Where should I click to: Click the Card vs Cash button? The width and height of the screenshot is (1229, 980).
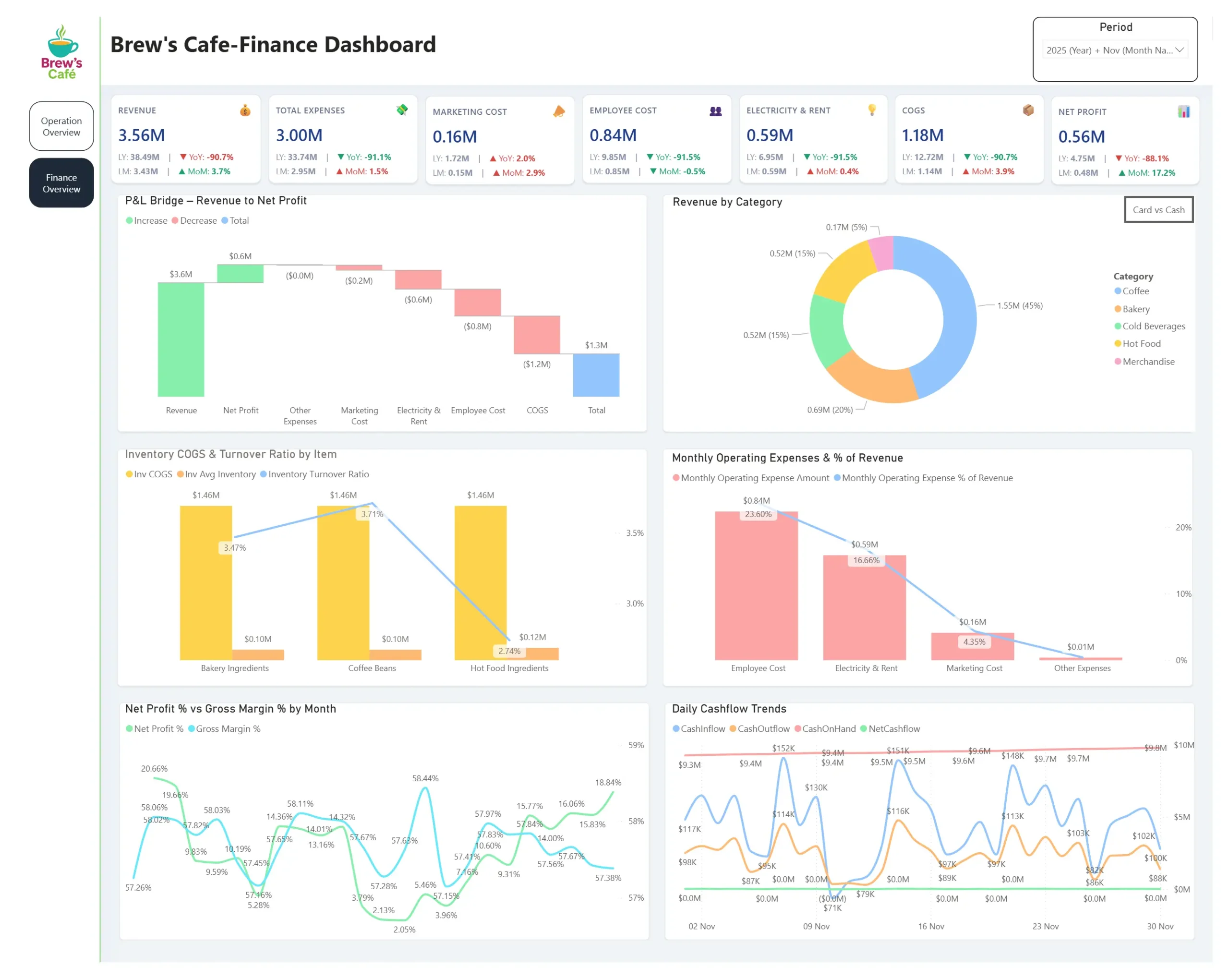tap(1158, 210)
